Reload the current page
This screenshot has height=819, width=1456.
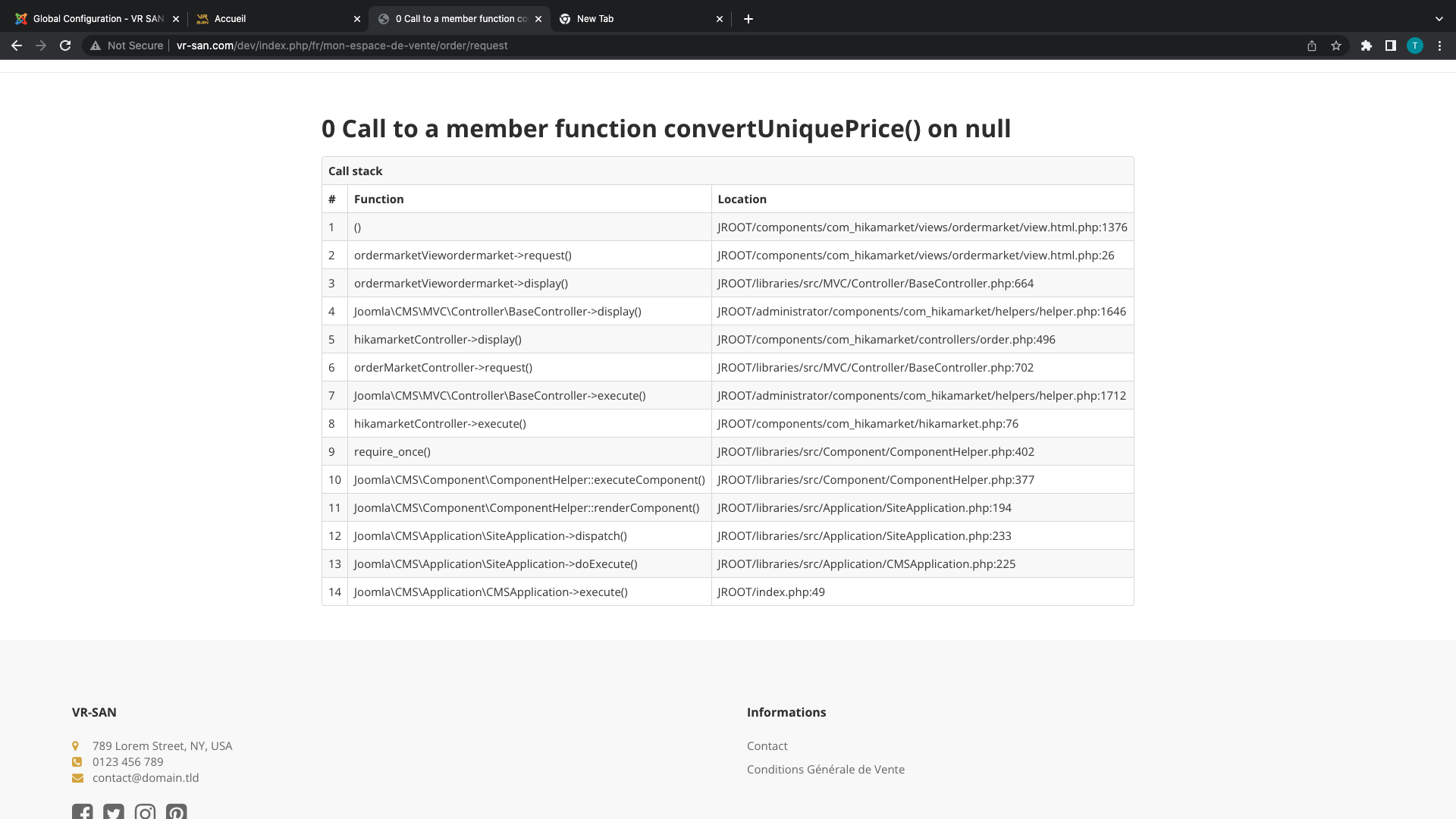[65, 45]
